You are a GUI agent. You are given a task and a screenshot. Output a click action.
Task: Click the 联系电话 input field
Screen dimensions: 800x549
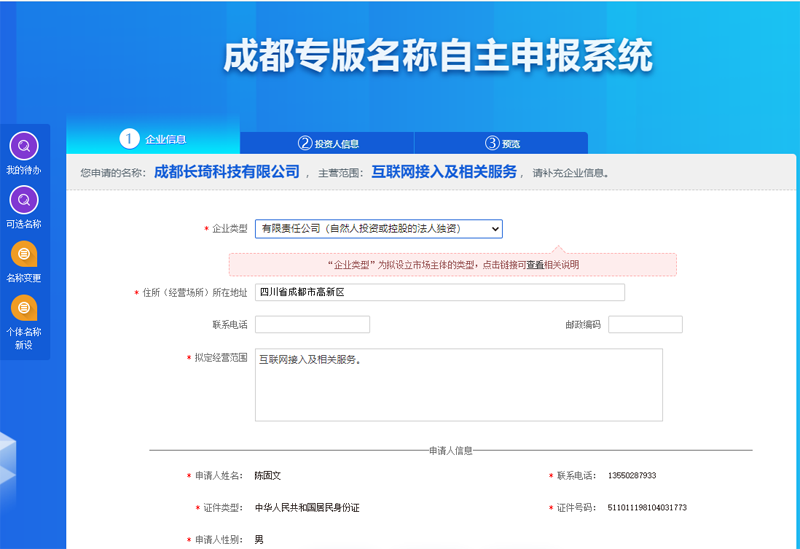coord(312,325)
